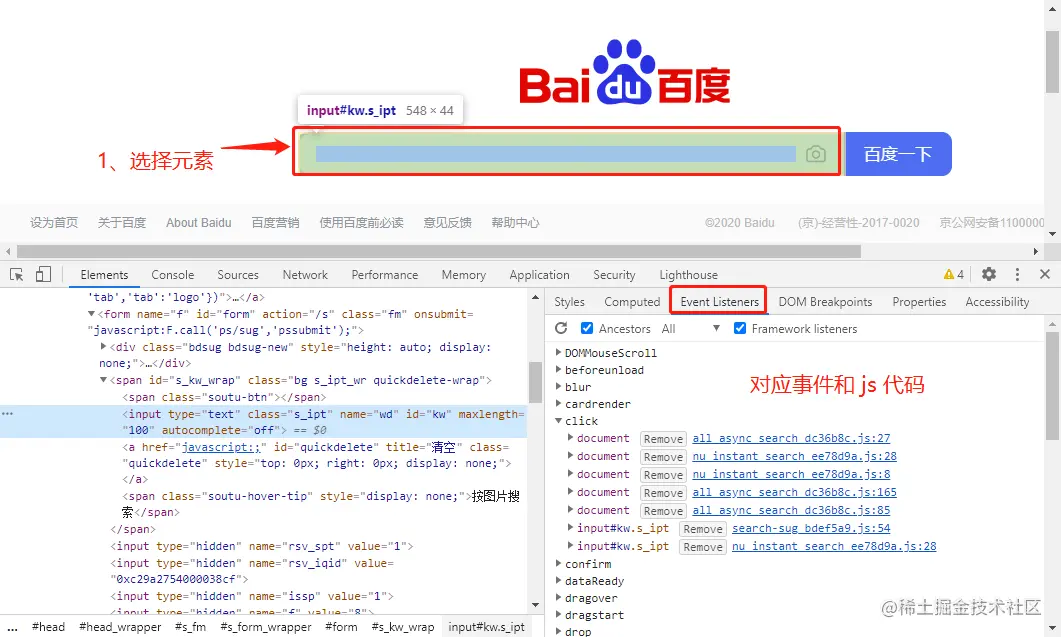Open the Accessibility pane

(x=997, y=302)
